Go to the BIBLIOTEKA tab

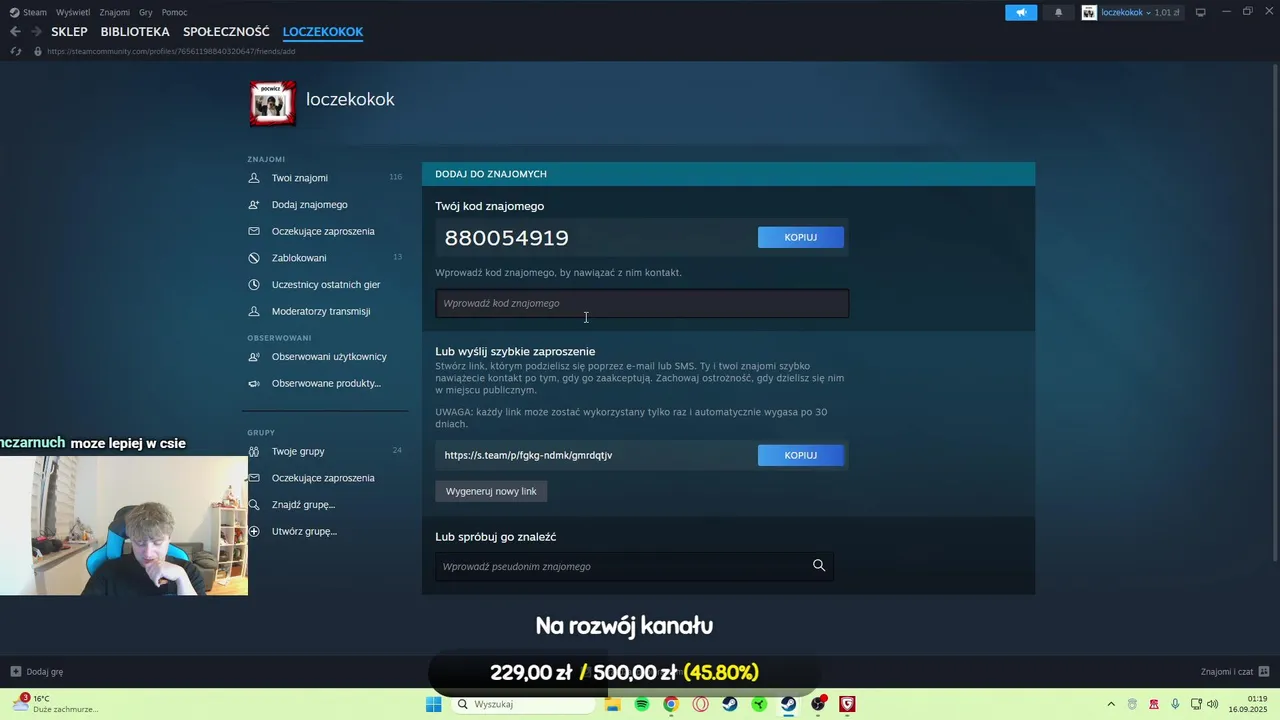coord(135,32)
